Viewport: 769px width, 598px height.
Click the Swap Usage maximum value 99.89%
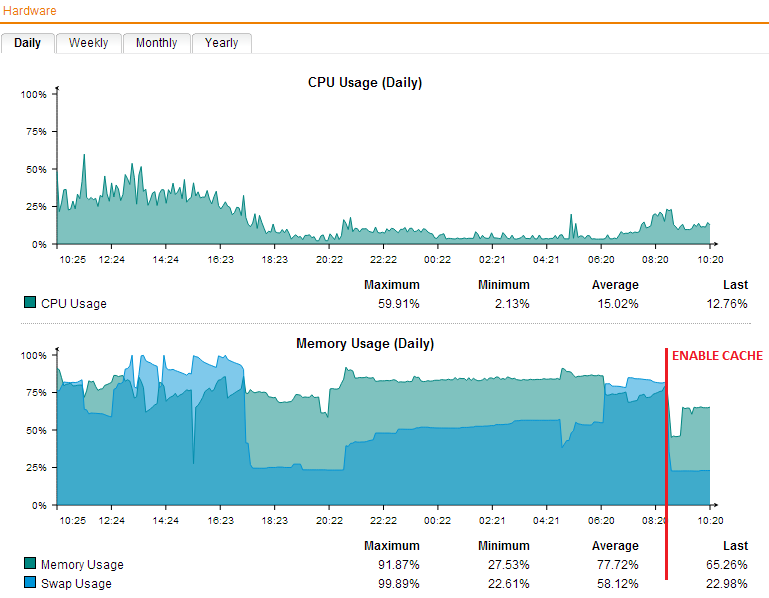pyautogui.click(x=395, y=584)
